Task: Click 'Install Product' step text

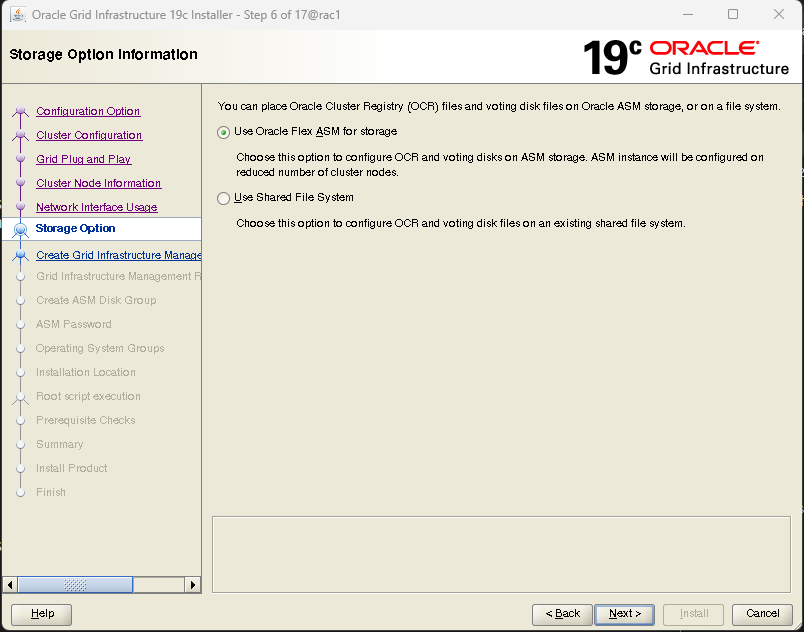Action: (71, 468)
